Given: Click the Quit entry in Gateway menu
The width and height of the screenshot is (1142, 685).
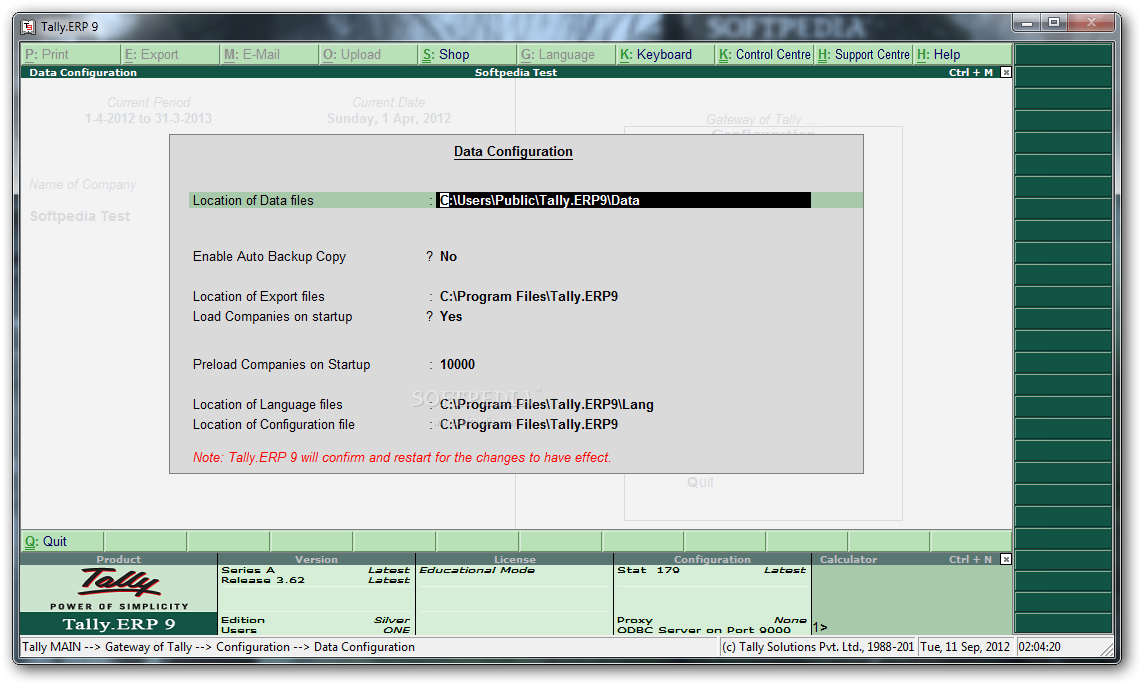Looking at the screenshot, I should click(700, 482).
